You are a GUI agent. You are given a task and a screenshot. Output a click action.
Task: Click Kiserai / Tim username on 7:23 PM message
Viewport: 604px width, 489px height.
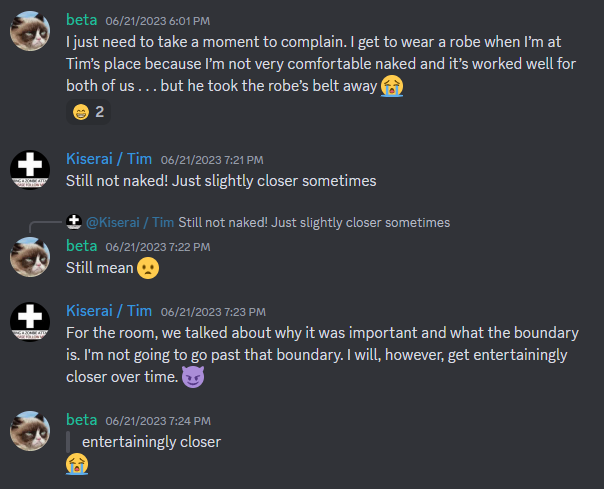[x=109, y=310]
